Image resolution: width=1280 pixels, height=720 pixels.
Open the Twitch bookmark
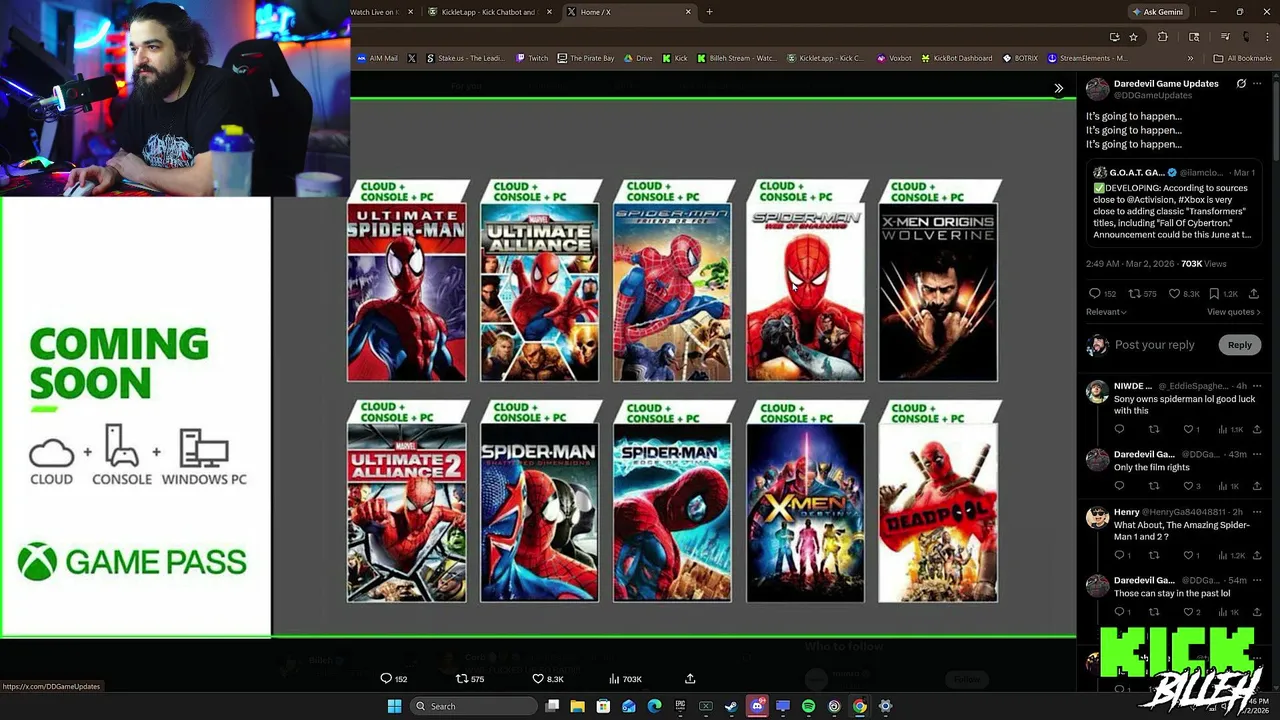coord(532,58)
